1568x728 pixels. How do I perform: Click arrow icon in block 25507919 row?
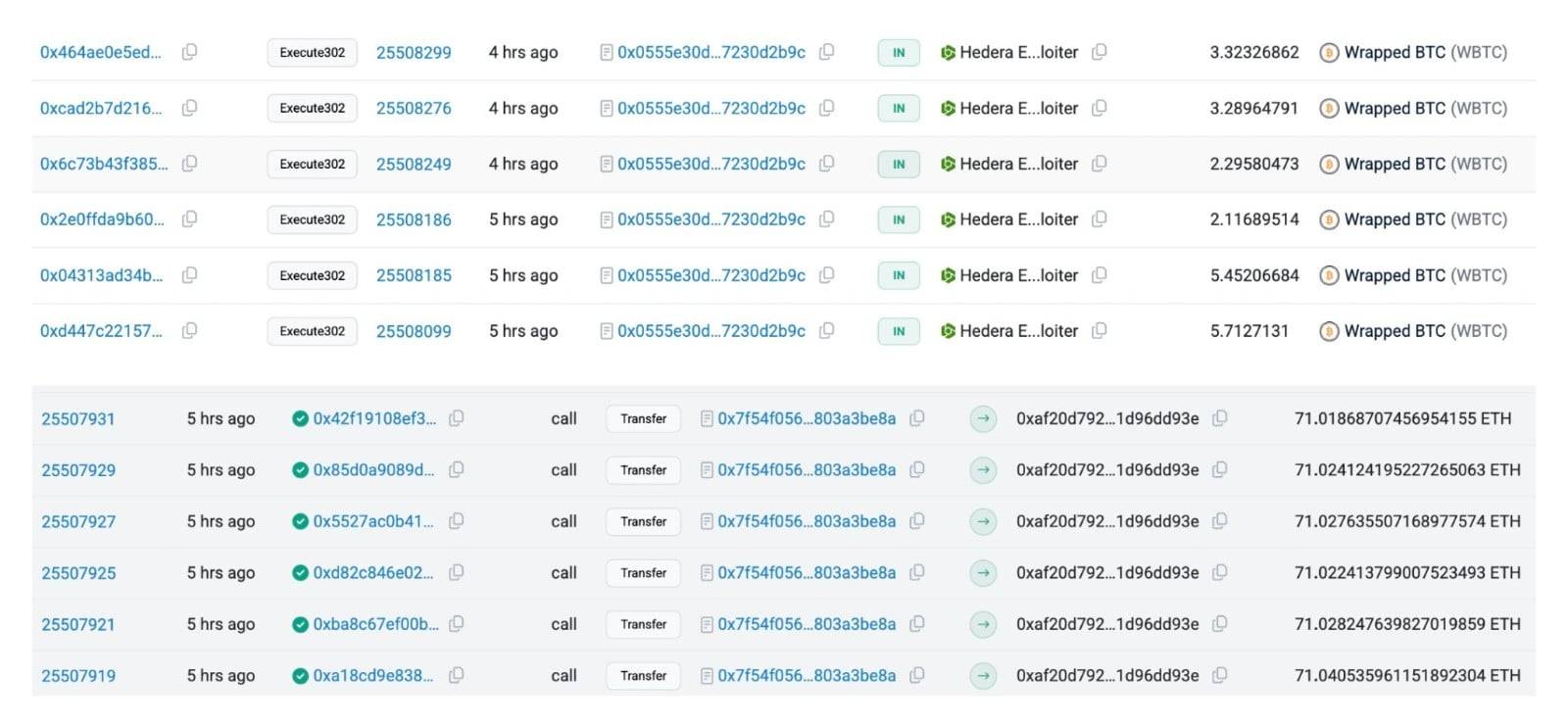(x=983, y=675)
